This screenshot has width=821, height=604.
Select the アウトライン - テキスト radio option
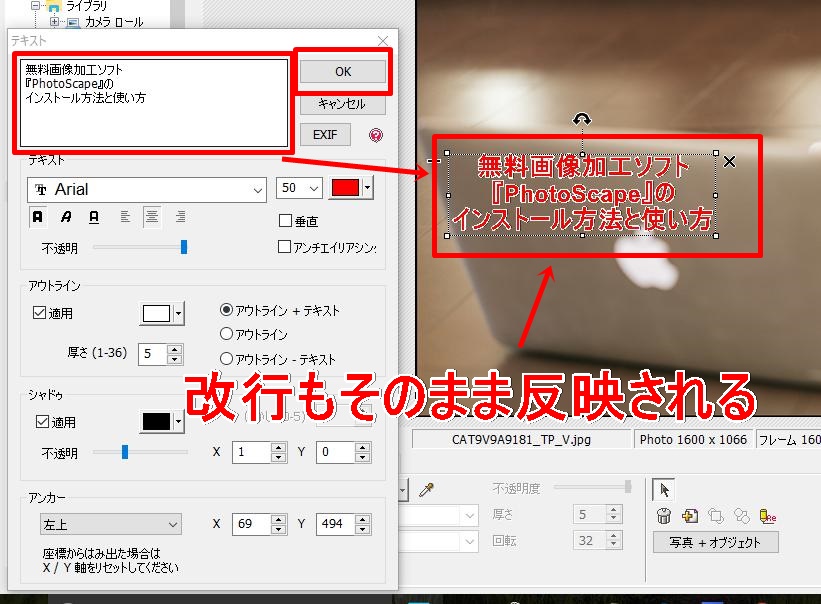tap(226, 359)
